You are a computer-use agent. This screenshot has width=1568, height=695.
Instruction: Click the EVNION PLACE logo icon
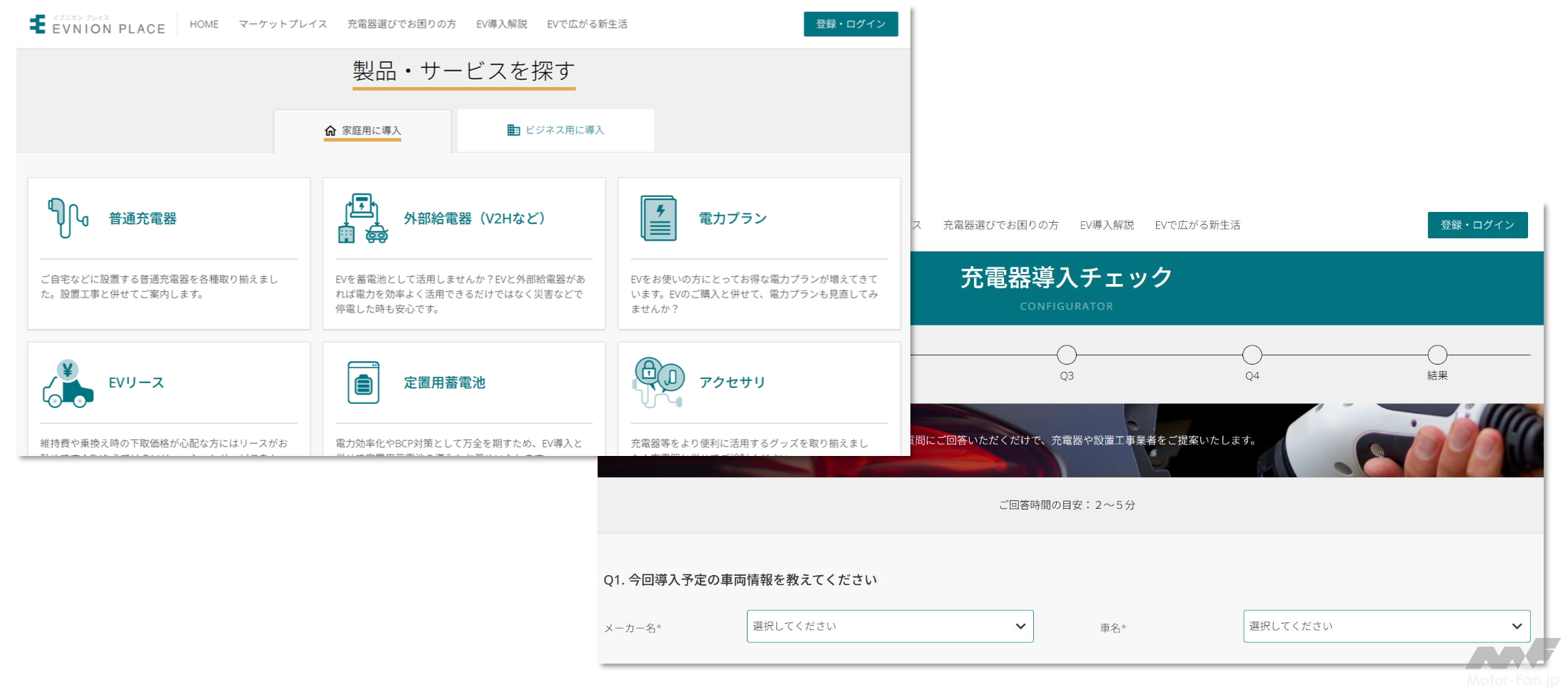[37, 24]
